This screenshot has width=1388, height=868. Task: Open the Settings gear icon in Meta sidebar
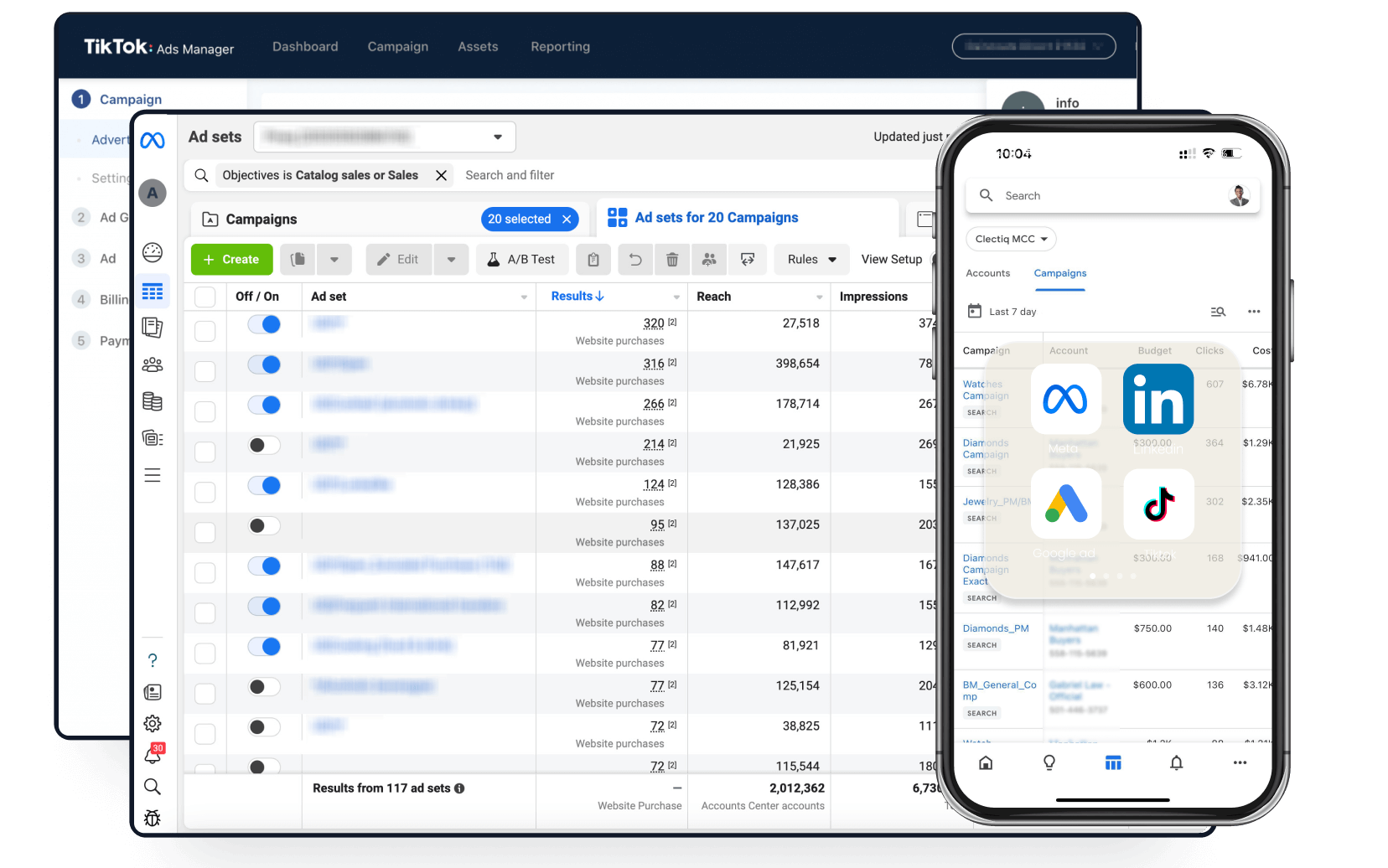pyautogui.click(x=153, y=723)
